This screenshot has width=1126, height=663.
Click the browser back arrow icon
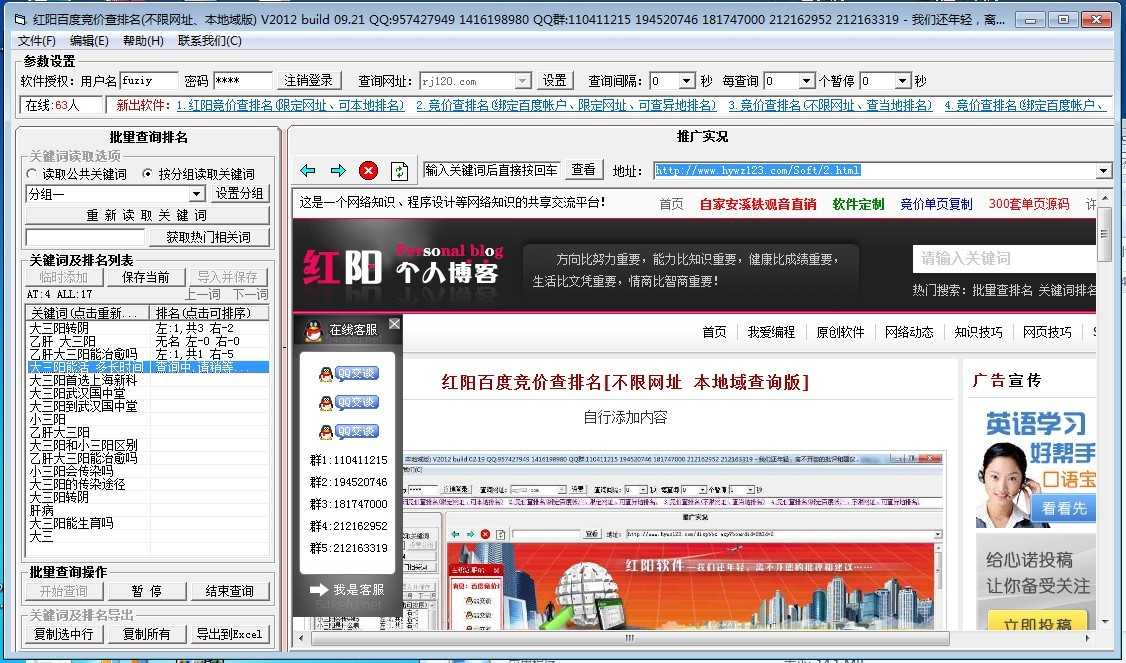(308, 171)
